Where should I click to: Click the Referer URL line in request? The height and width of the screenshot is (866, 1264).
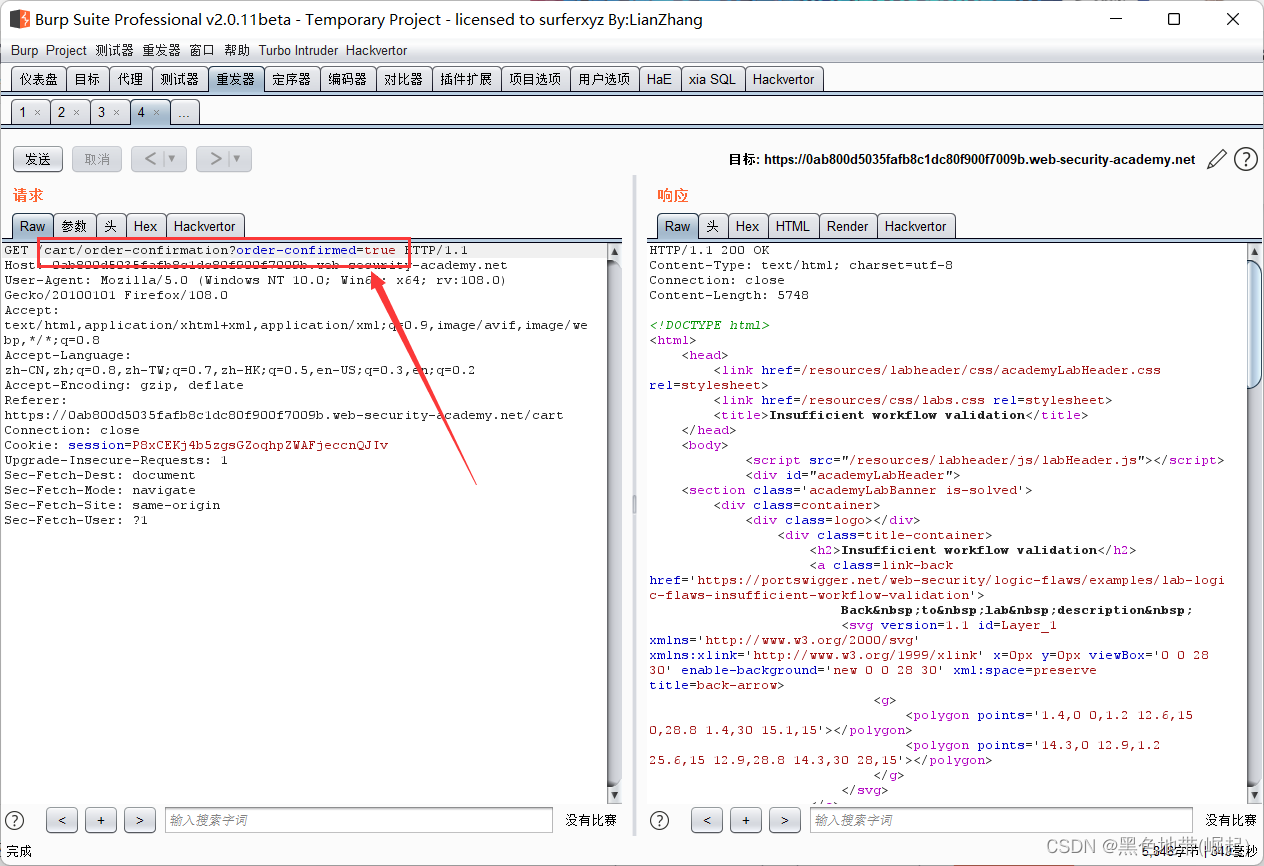click(x=283, y=415)
